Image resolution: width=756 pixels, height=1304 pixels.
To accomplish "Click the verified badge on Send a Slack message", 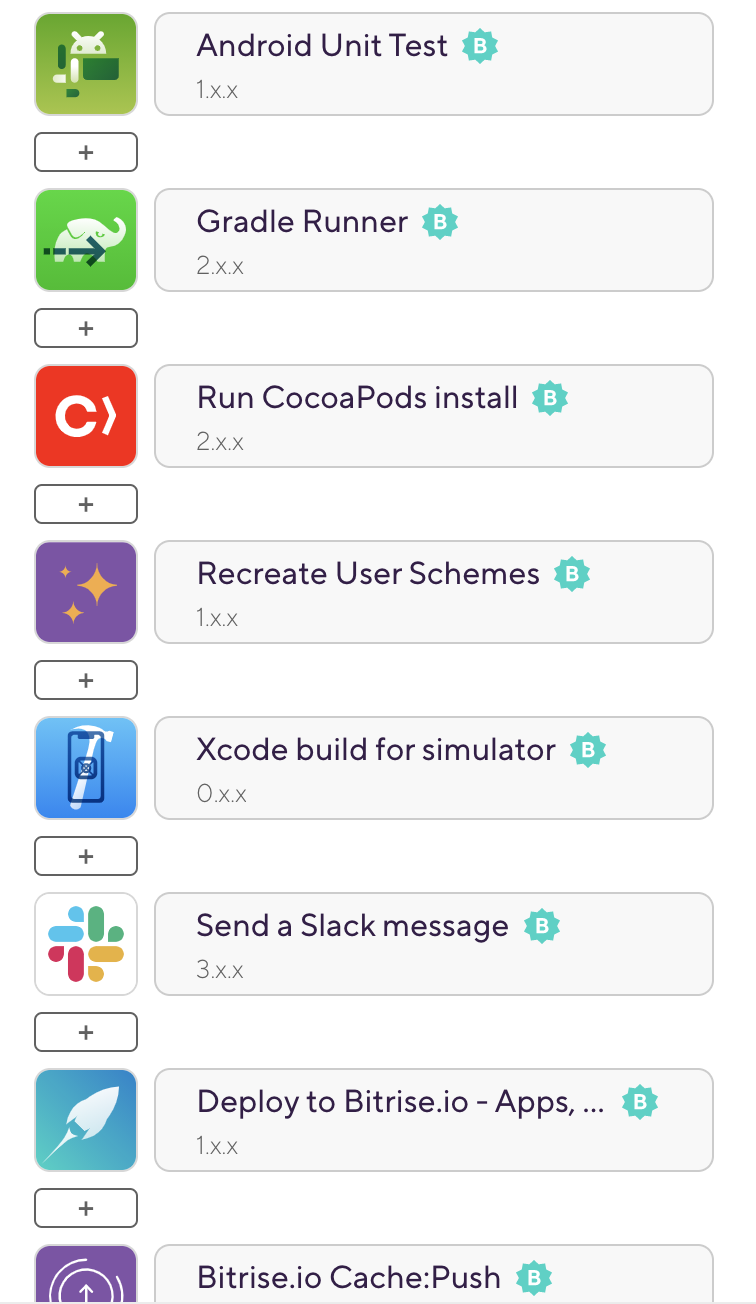I will pyautogui.click(x=541, y=926).
